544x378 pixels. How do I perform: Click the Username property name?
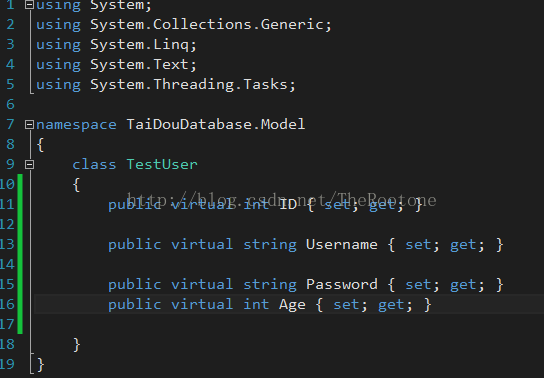[x=342, y=244]
